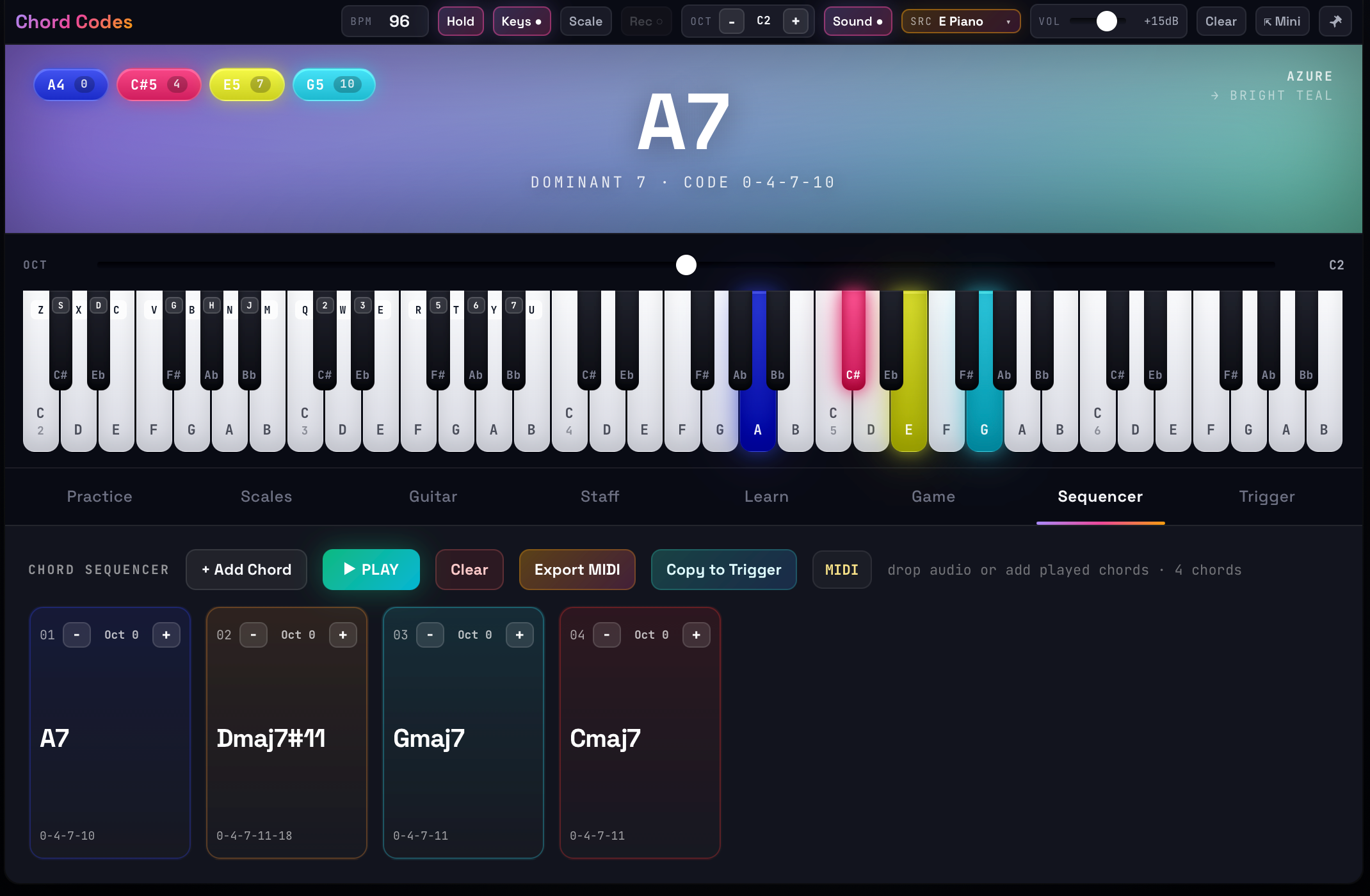Switch to the Practice tab

99,497
